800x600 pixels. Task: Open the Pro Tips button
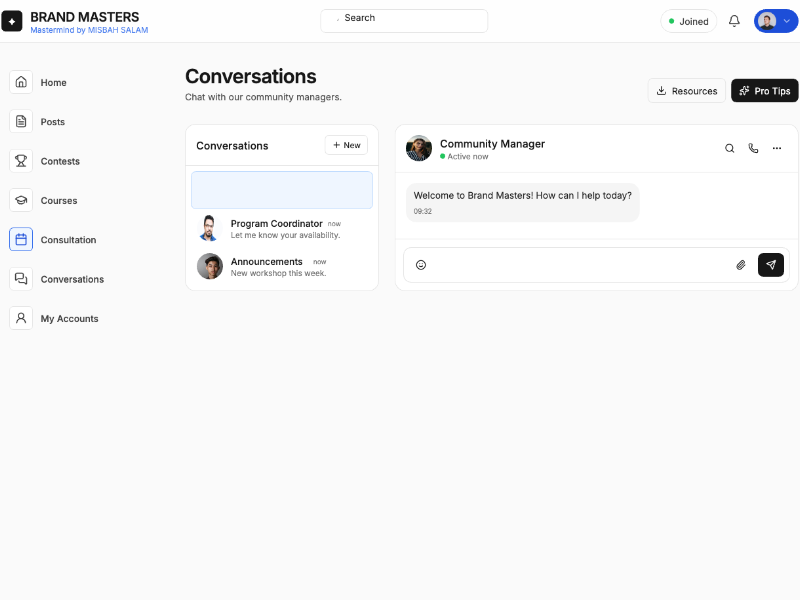tap(764, 91)
